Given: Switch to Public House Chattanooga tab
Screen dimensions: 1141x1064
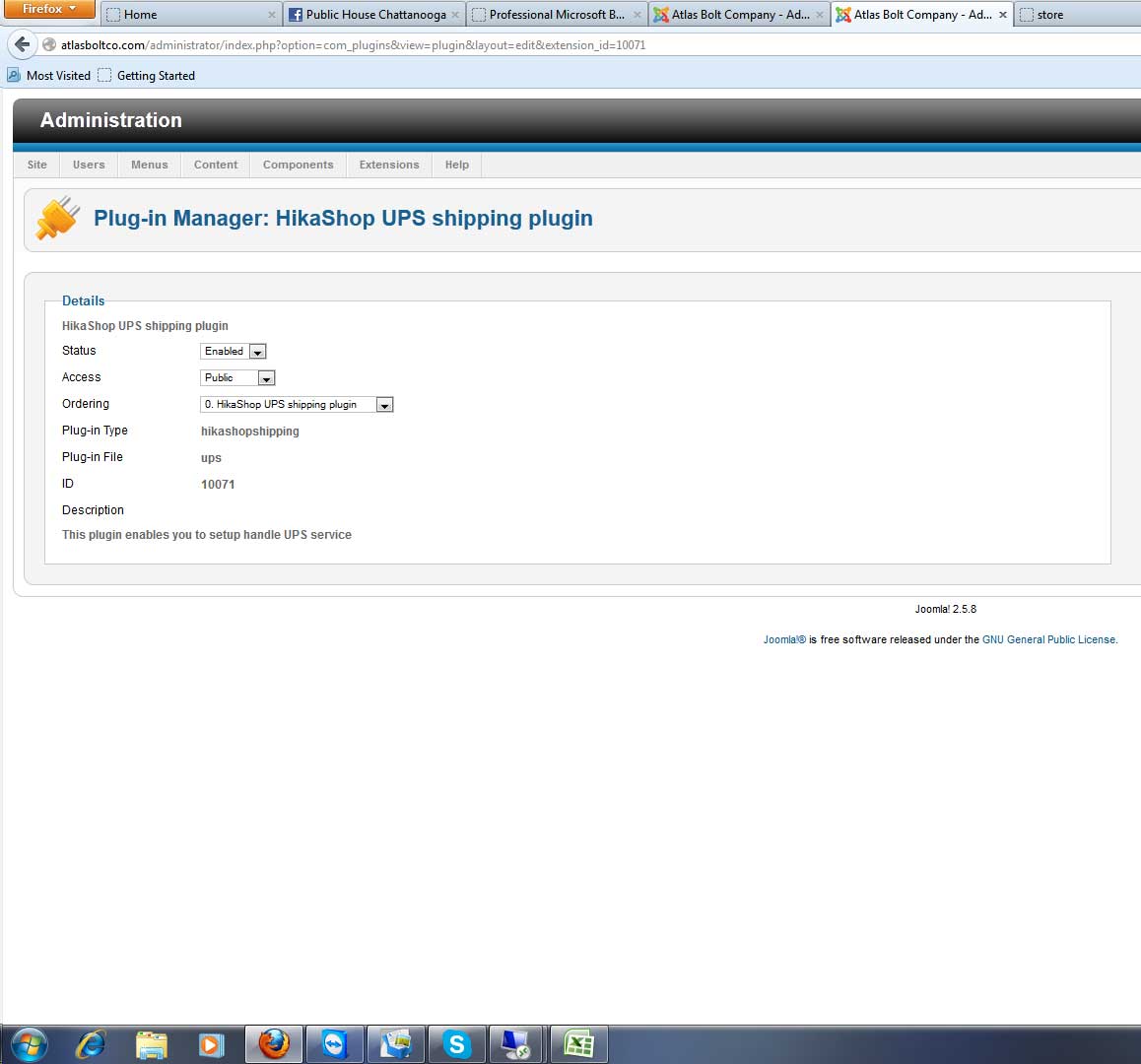Looking at the screenshot, I should coord(374,15).
